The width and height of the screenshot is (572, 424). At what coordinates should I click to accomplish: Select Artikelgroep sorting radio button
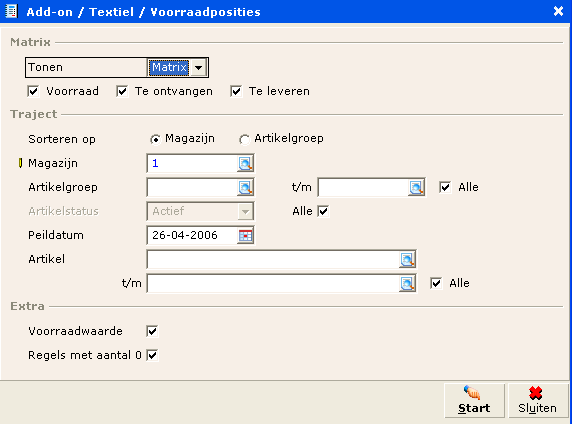[x=244, y=139]
